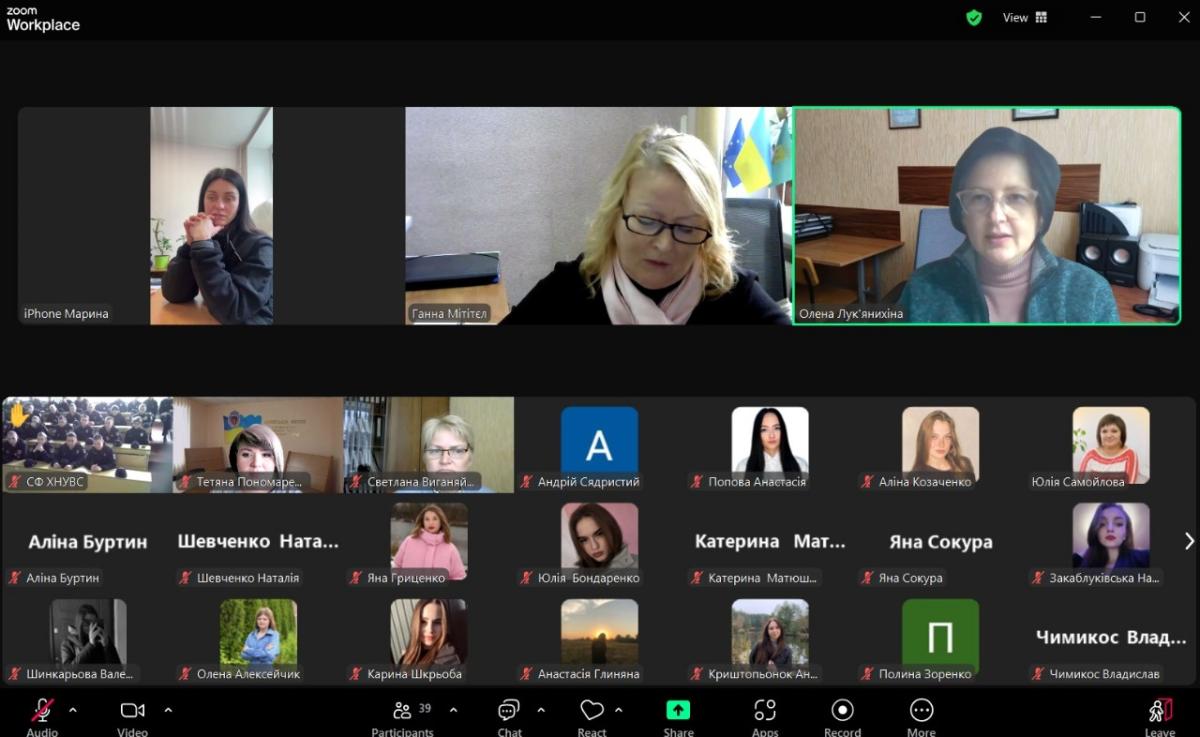Select Чимикос Владислав participant tile

tap(1111, 637)
